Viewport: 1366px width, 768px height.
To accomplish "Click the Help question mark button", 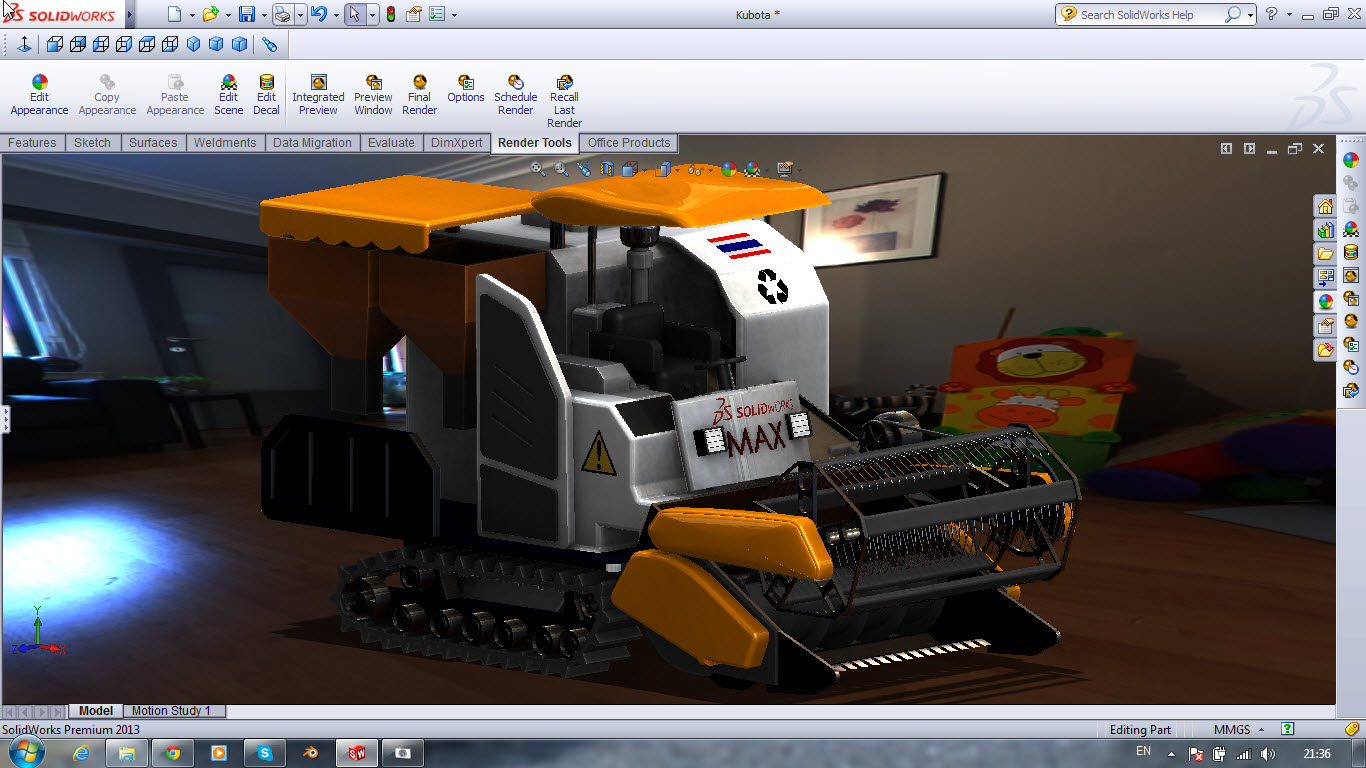I will [1271, 15].
